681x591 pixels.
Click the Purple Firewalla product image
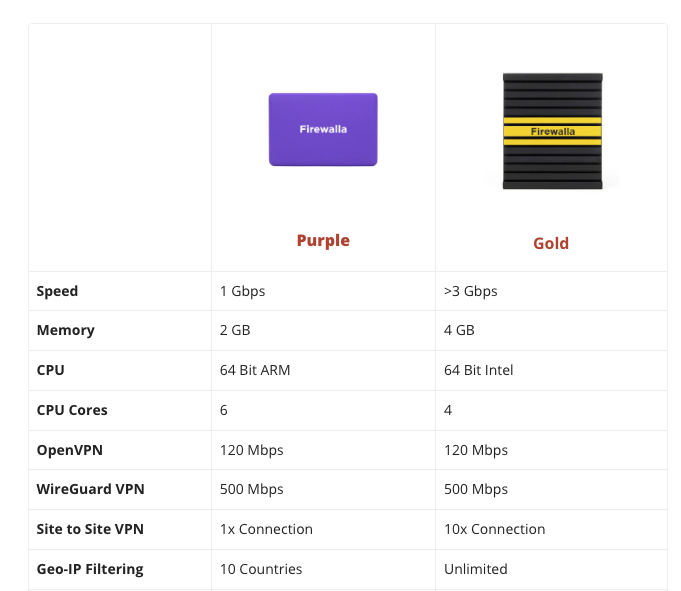pos(323,130)
